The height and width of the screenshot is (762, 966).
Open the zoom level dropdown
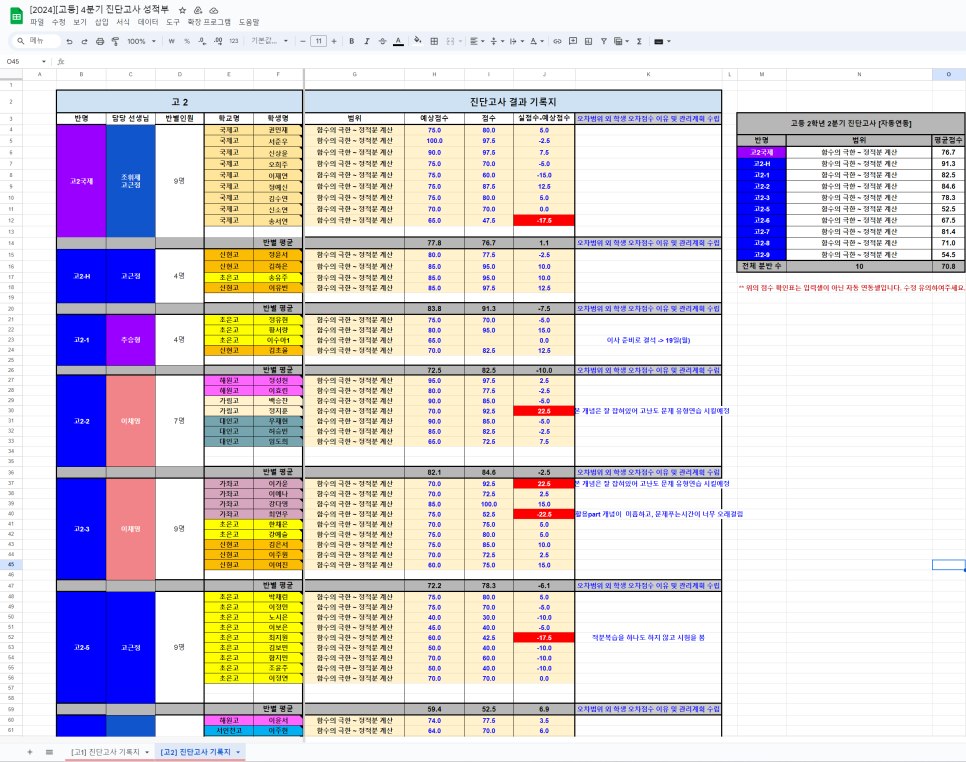click(x=141, y=41)
